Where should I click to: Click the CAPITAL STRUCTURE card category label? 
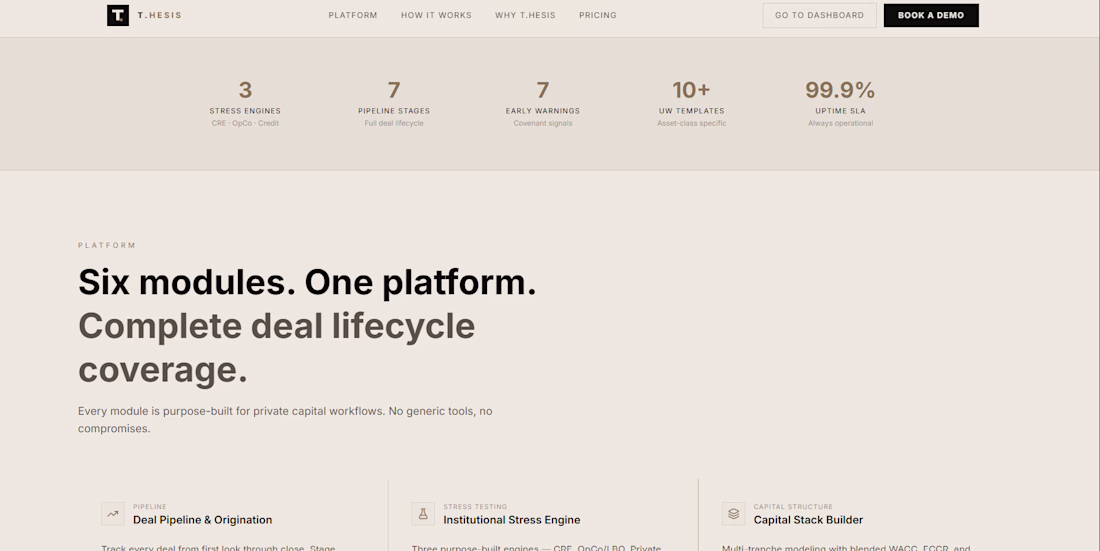point(793,507)
